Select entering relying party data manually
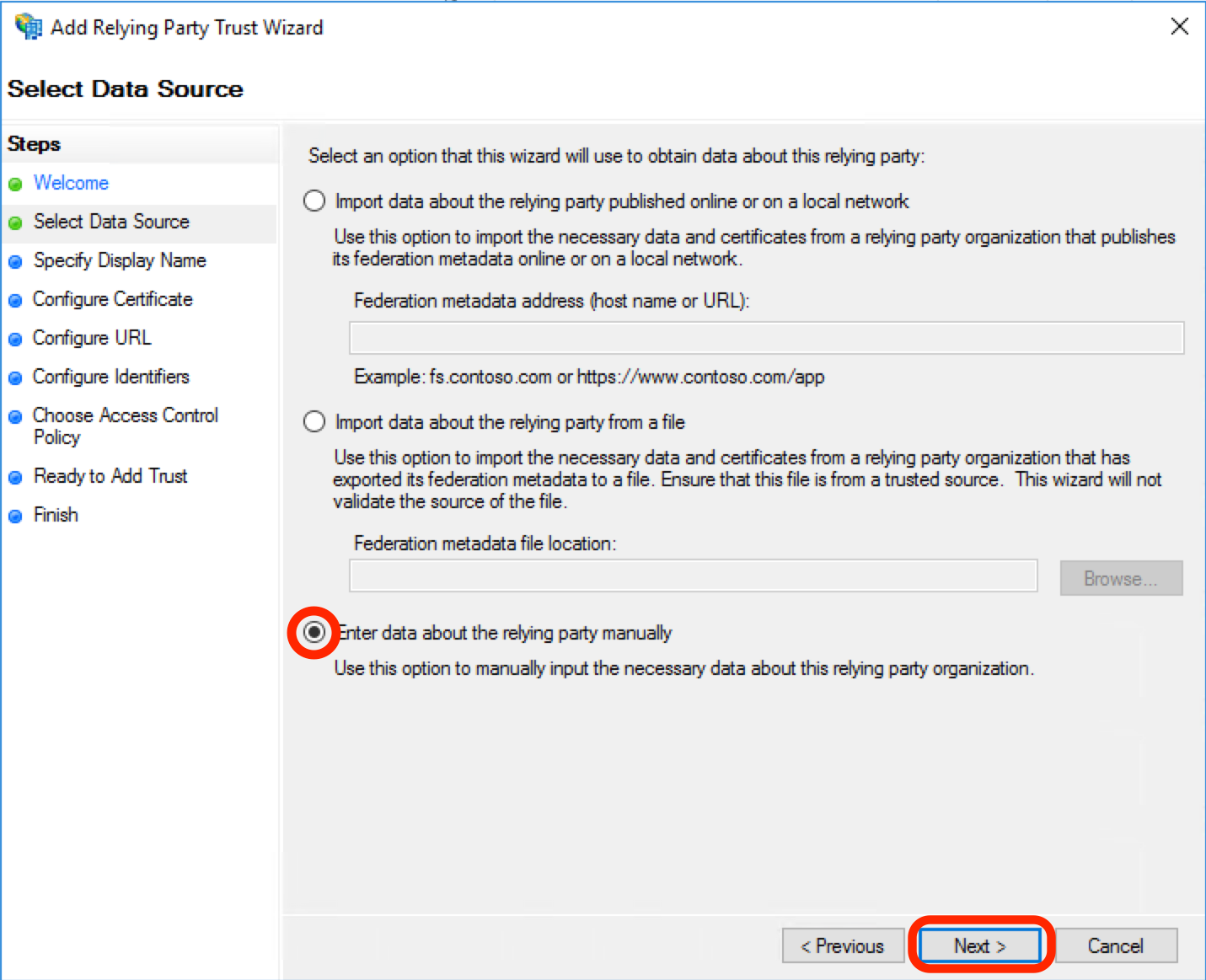This screenshot has width=1206, height=980. tap(314, 632)
